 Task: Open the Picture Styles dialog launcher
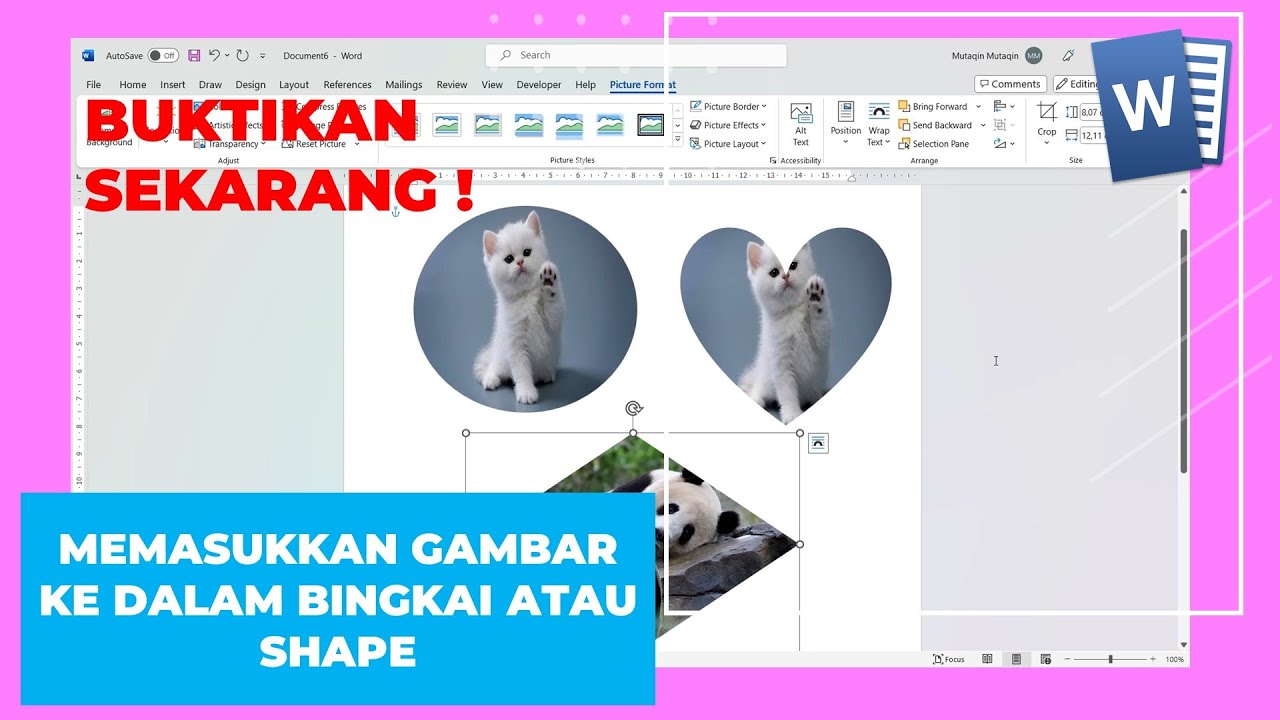[773, 160]
